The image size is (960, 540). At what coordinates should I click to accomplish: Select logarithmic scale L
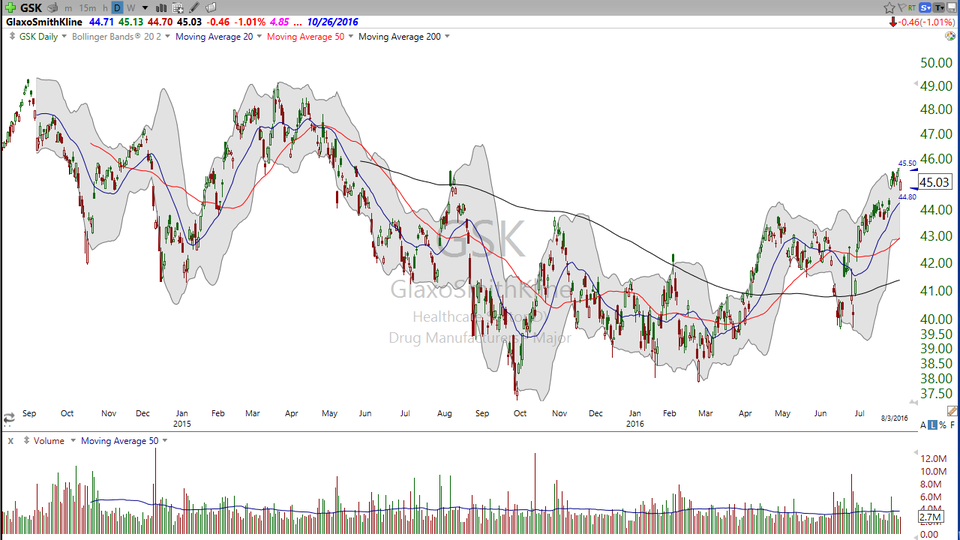point(932,425)
